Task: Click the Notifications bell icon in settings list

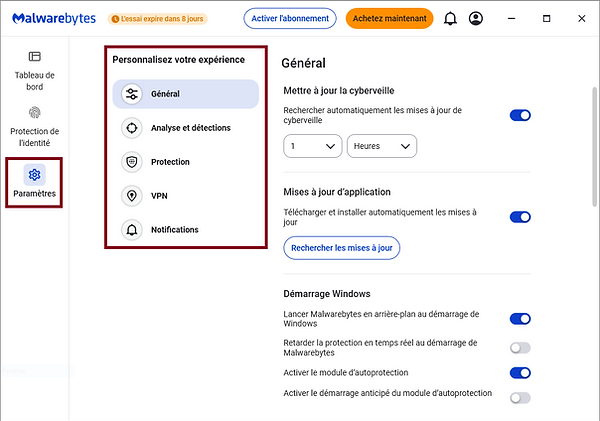Action: (x=132, y=230)
